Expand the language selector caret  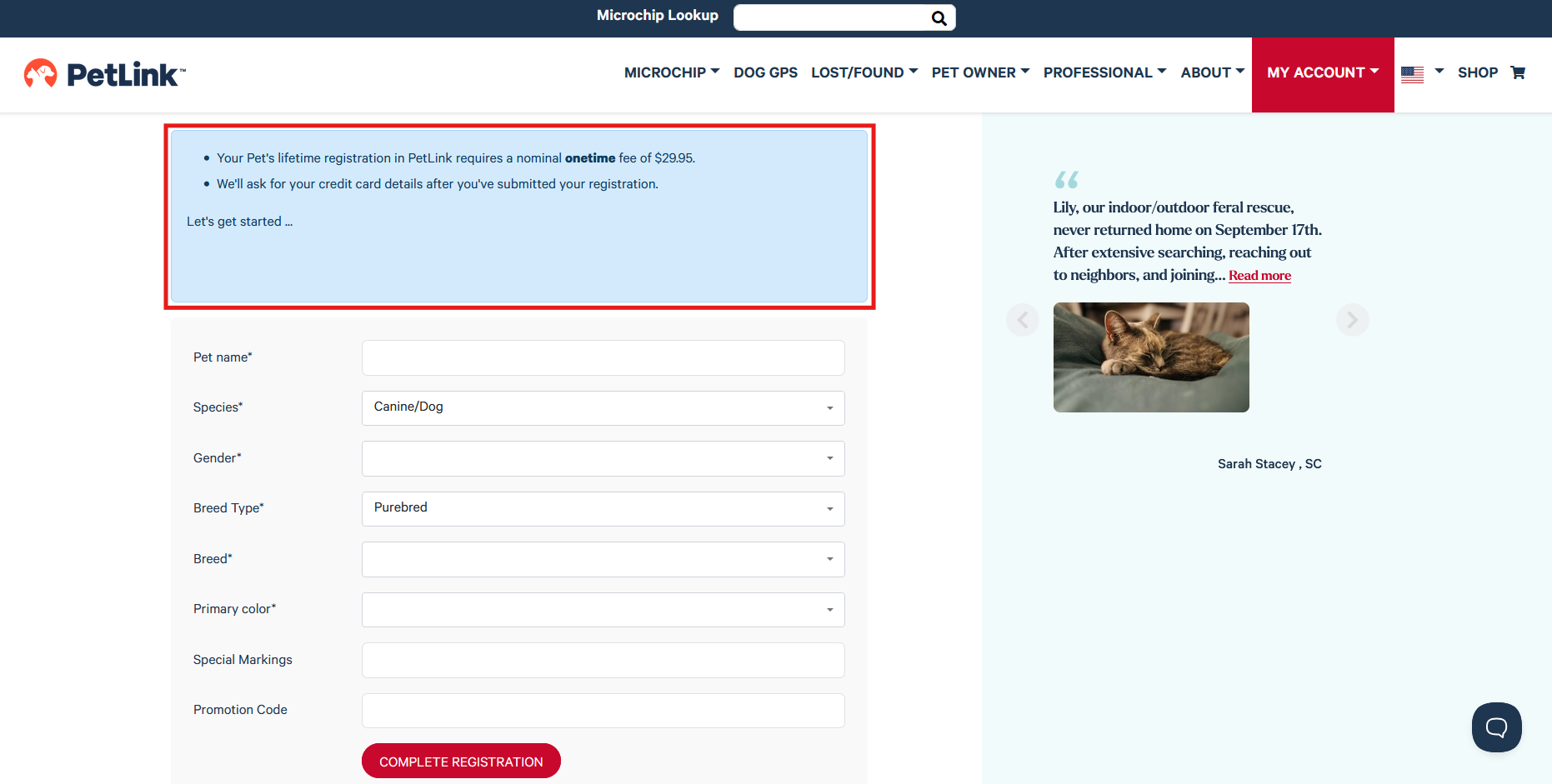point(1439,72)
